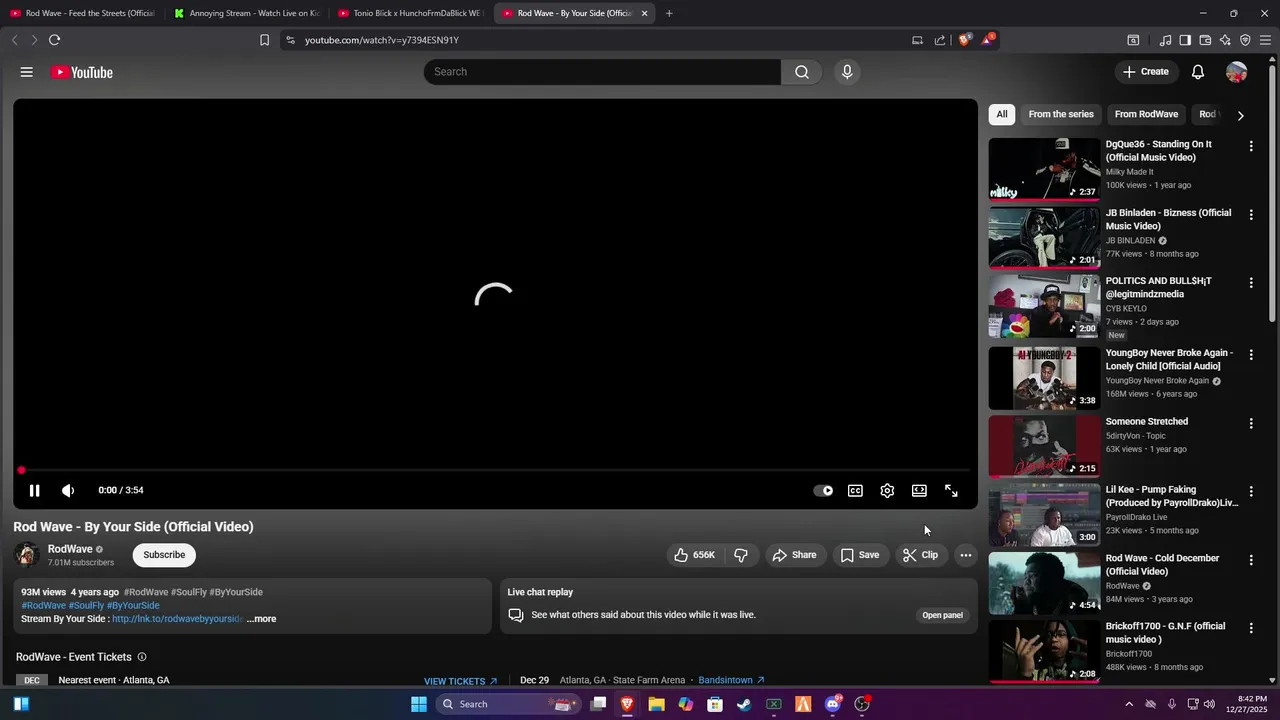1280x720 pixels.
Task: Save the video to a playlist
Action: (x=860, y=555)
